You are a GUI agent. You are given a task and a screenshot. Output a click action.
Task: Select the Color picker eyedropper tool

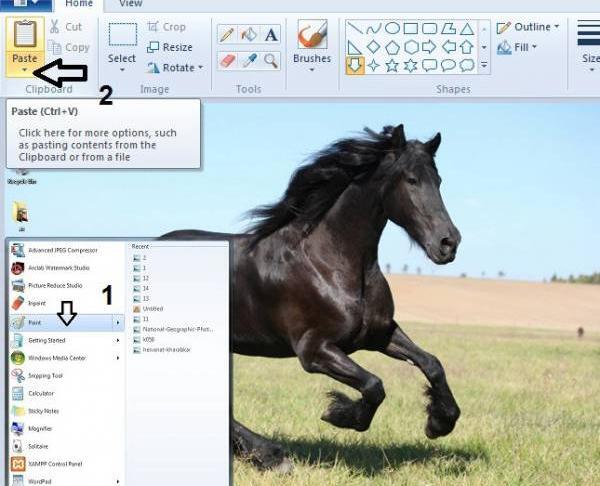pos(249,61)
